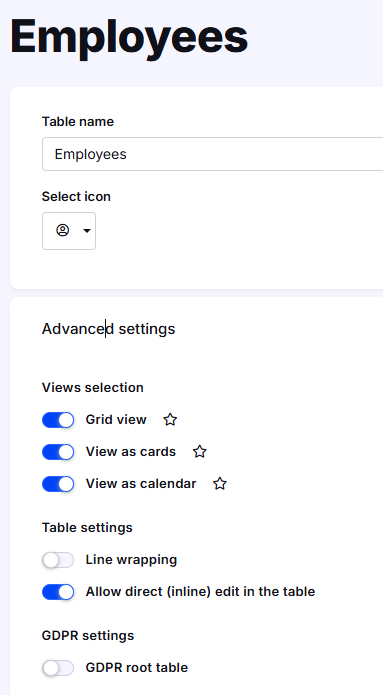
Task: Click the View as cards label
Action: (131, 452)
